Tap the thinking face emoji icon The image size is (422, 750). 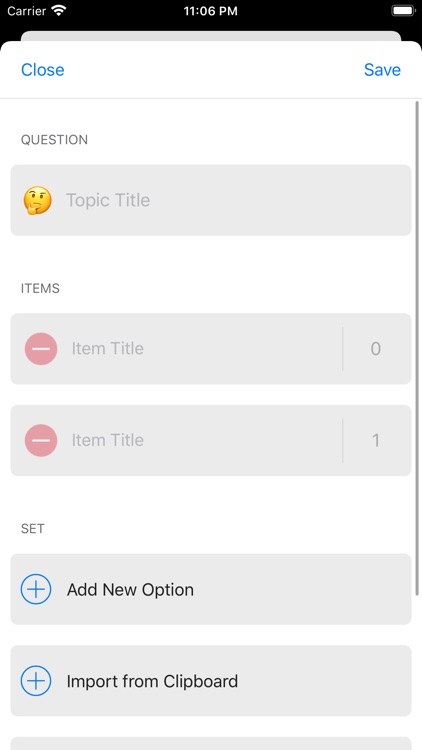coord(37,200)
